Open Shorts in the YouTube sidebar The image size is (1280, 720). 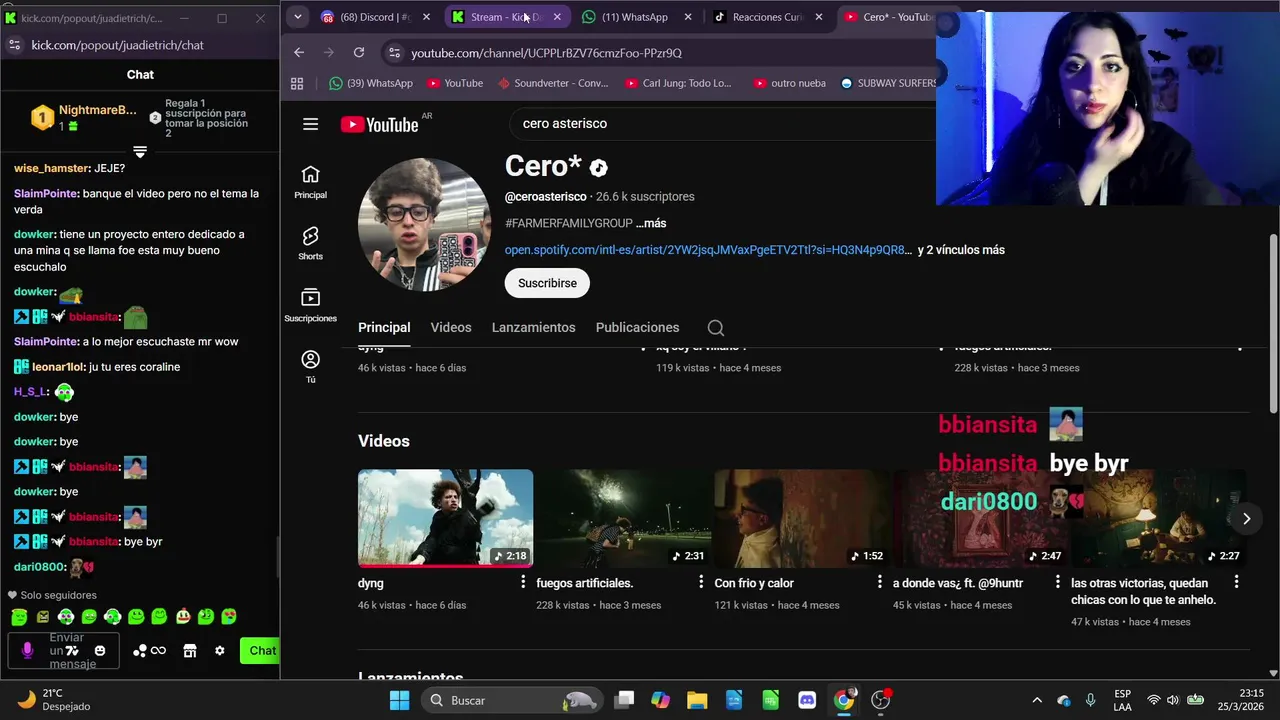tap(310, 243)
